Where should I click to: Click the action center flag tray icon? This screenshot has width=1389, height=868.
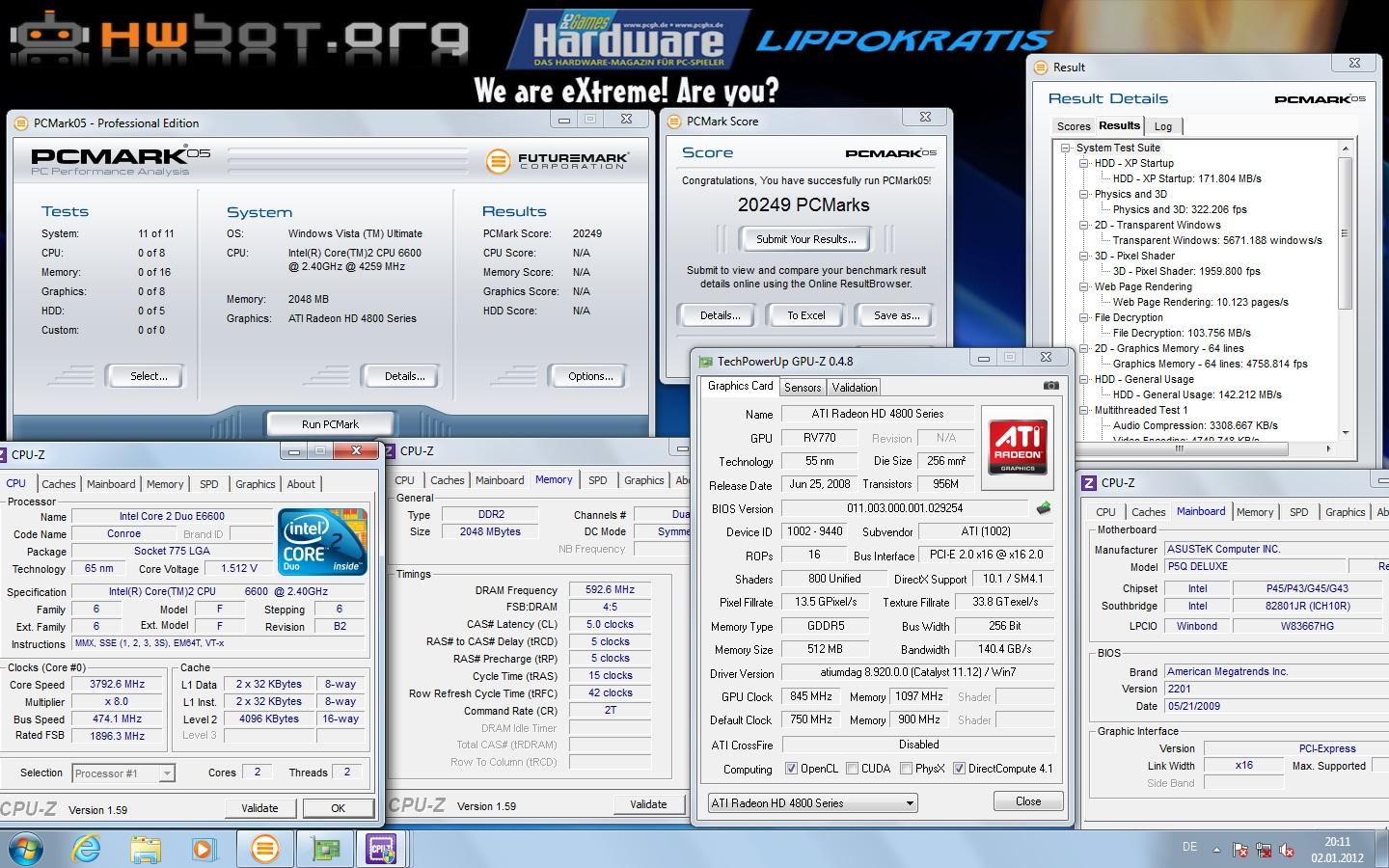click(x=1240, y=850)
